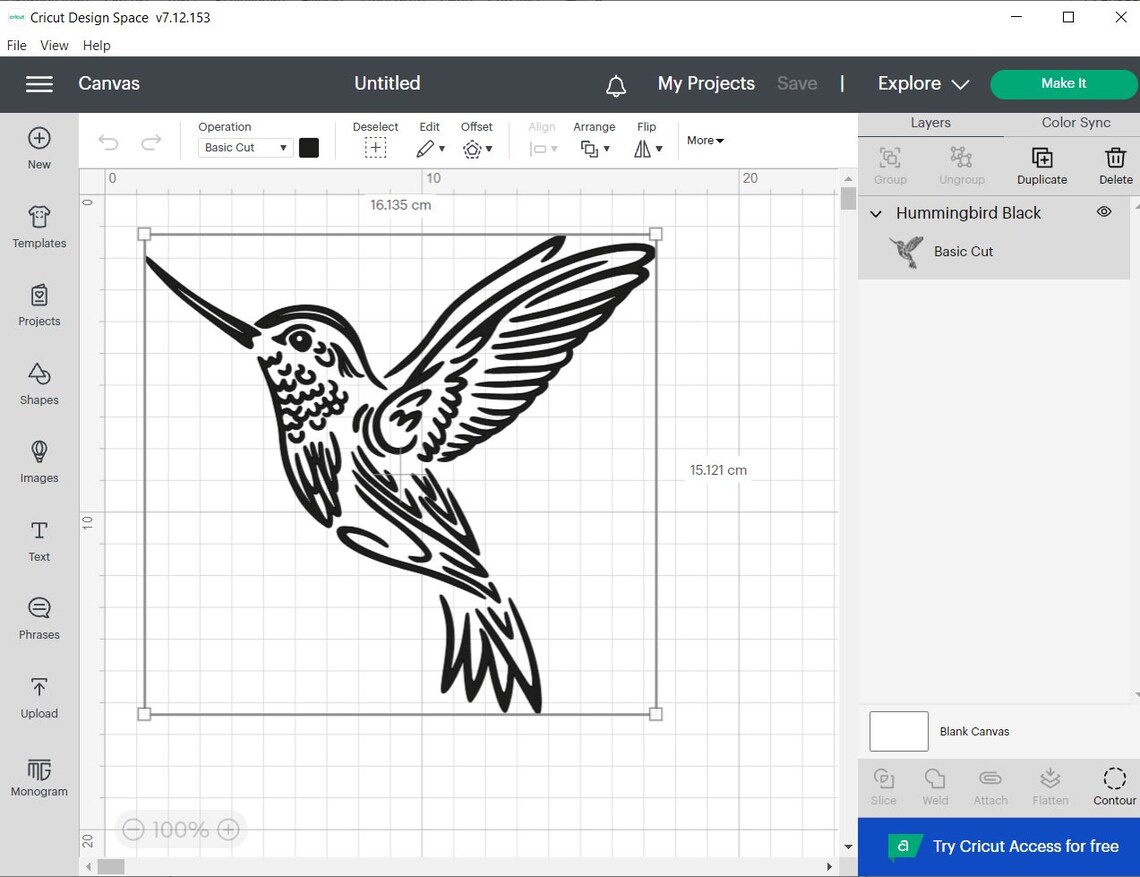Viewport: 1140px width, 877px height.
Task: Open the Flip dropdown
Action: (648, 148)
